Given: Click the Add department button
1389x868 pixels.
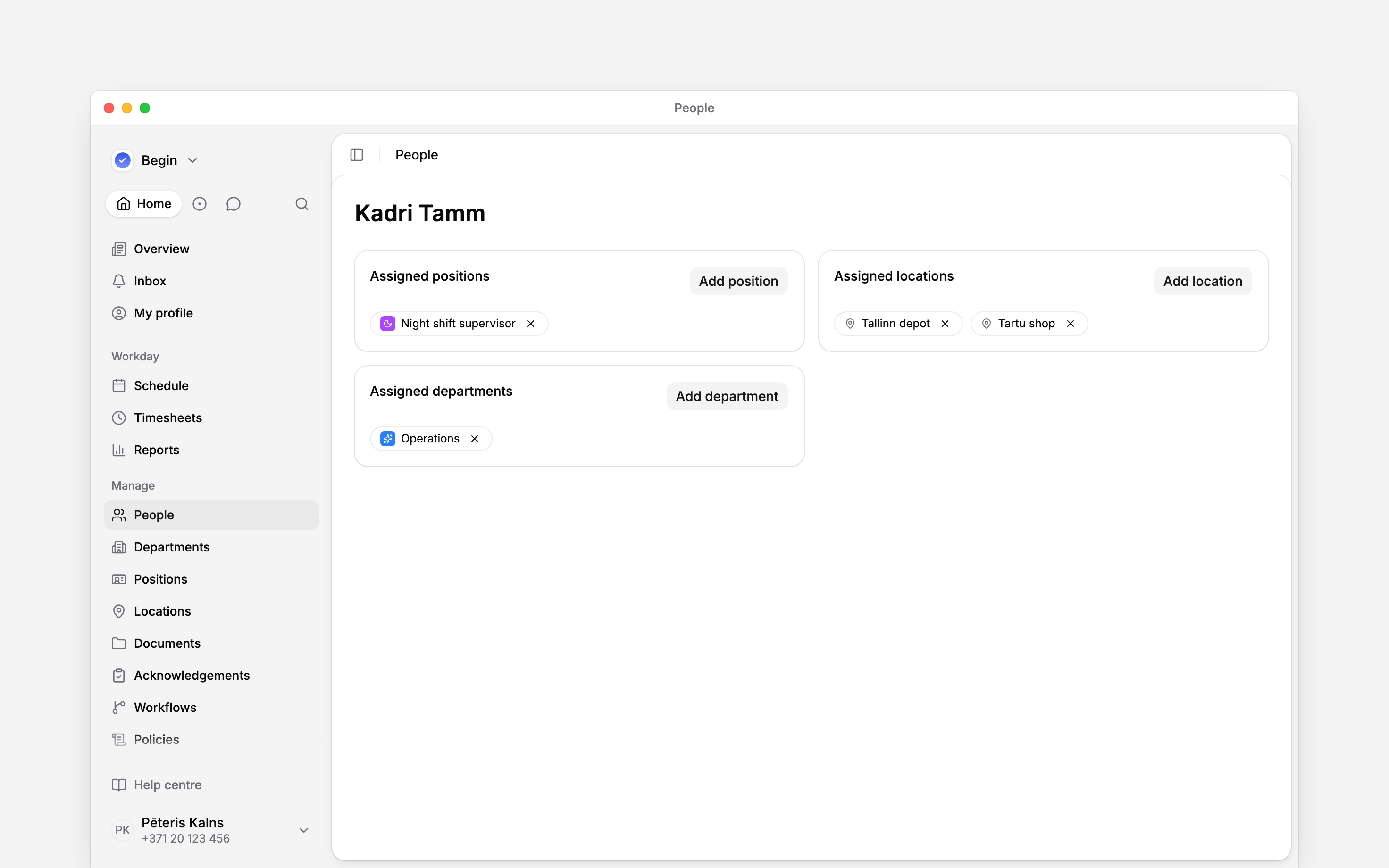Looking at the screenshot, I should (727, 396).
